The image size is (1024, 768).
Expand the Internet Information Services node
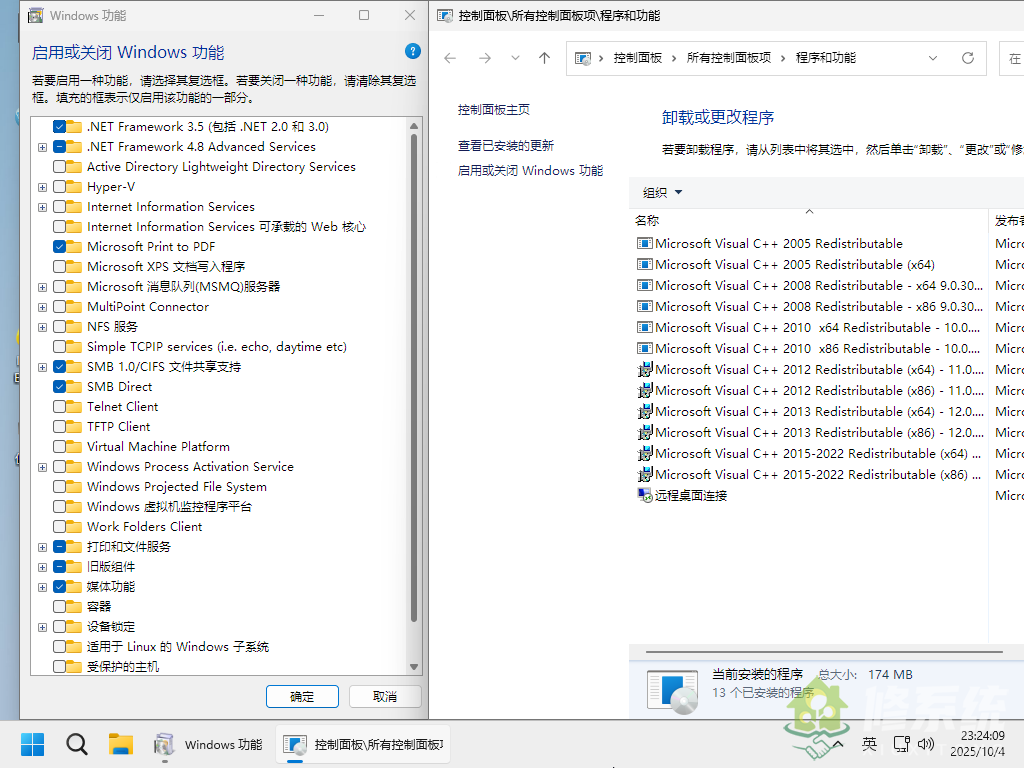pos(42,206)
